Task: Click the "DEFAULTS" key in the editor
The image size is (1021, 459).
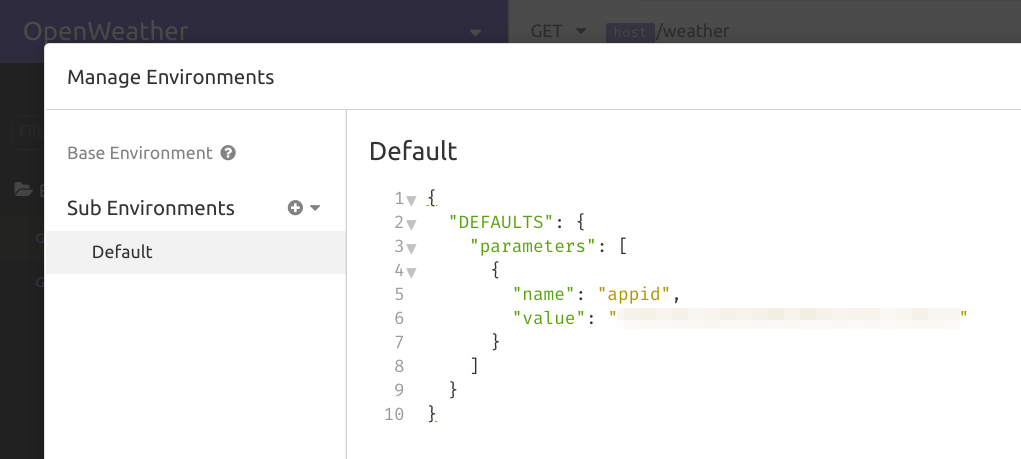Action: pyautogui.click(x=501, y=223)
